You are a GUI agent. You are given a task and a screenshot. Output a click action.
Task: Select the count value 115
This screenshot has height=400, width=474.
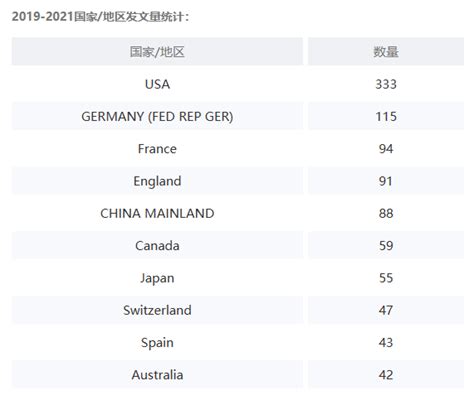tap(386, 116)
